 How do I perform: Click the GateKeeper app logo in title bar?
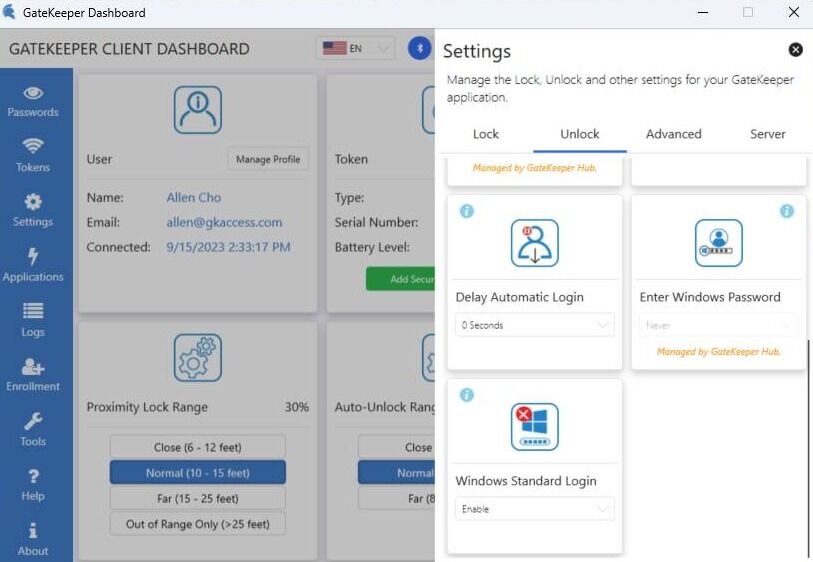click(x=9, y=12)
